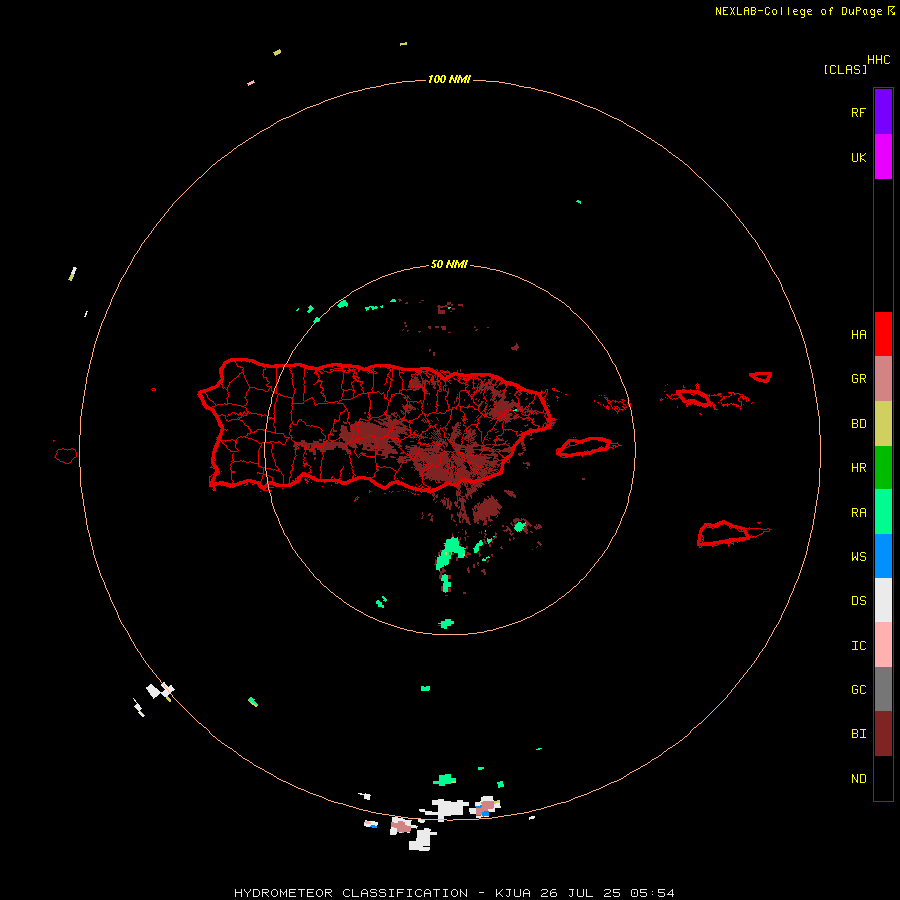
Task: Select the white DS legend swatch
Action: tap(883, 600)
